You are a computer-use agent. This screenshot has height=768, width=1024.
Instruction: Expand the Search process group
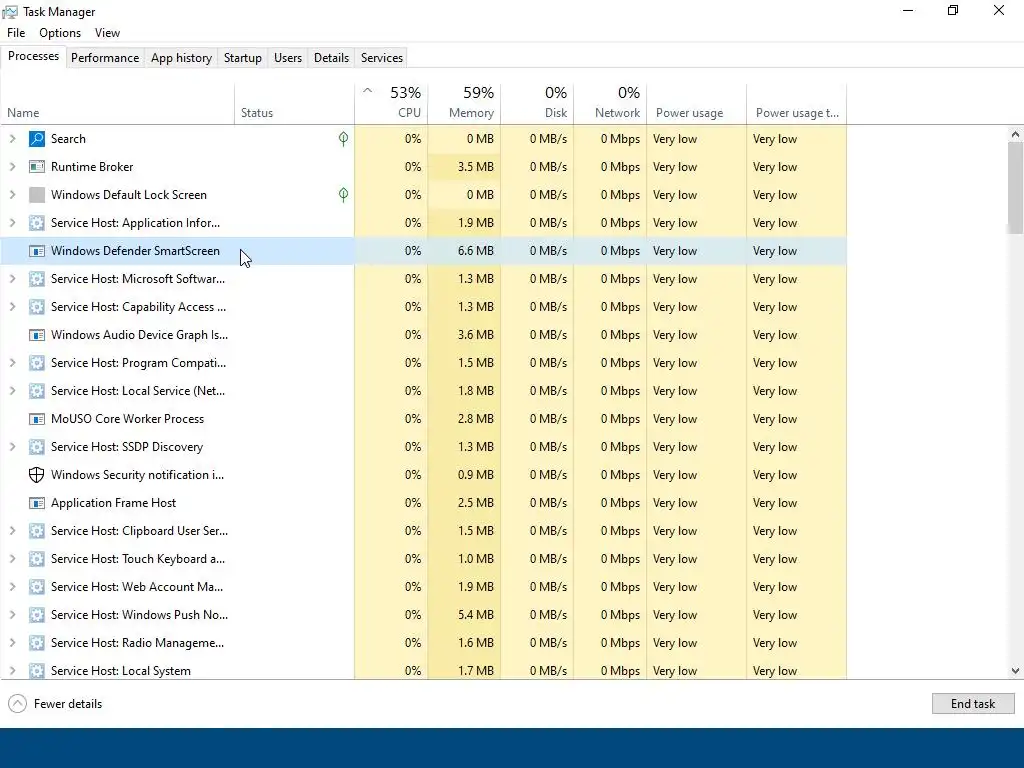[x=12, y=138]
